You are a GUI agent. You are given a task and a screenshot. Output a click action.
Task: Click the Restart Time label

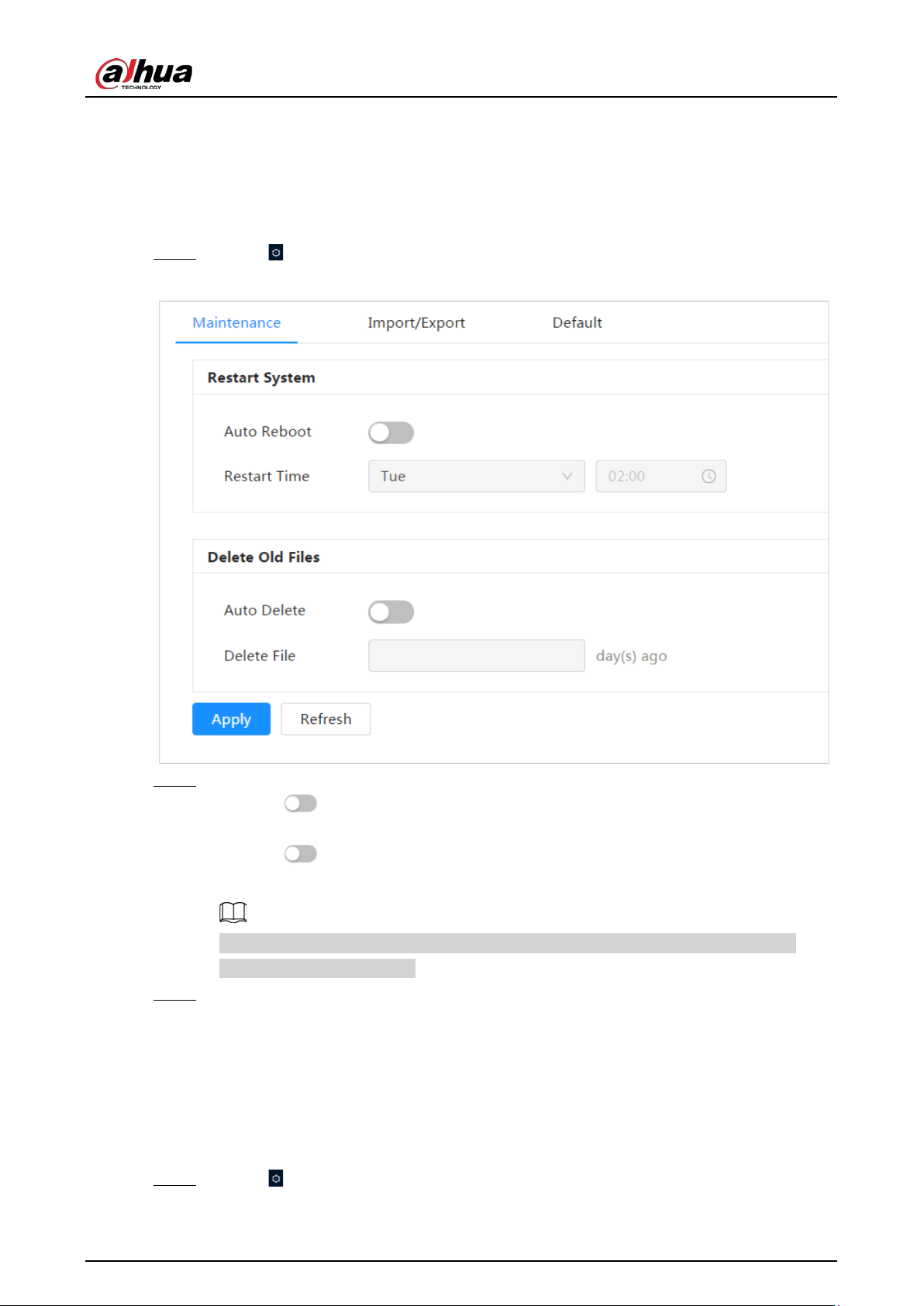[267, 476]
